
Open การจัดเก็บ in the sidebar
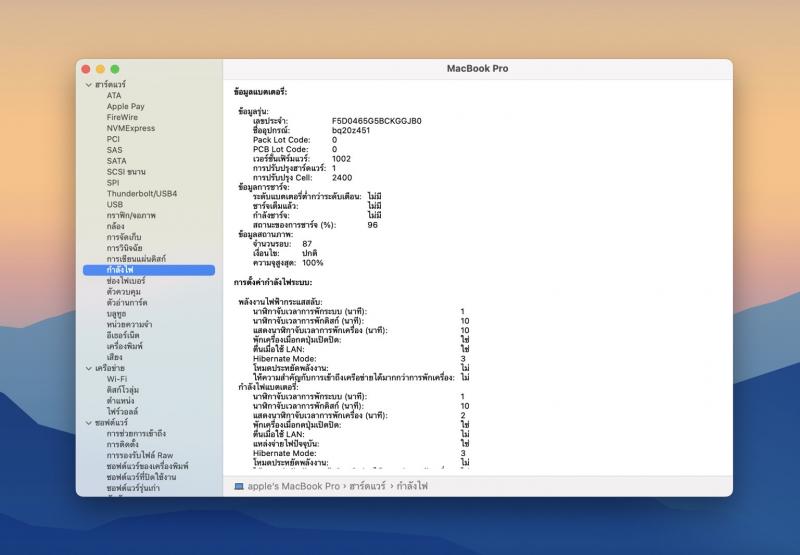(x=123, y=237)
